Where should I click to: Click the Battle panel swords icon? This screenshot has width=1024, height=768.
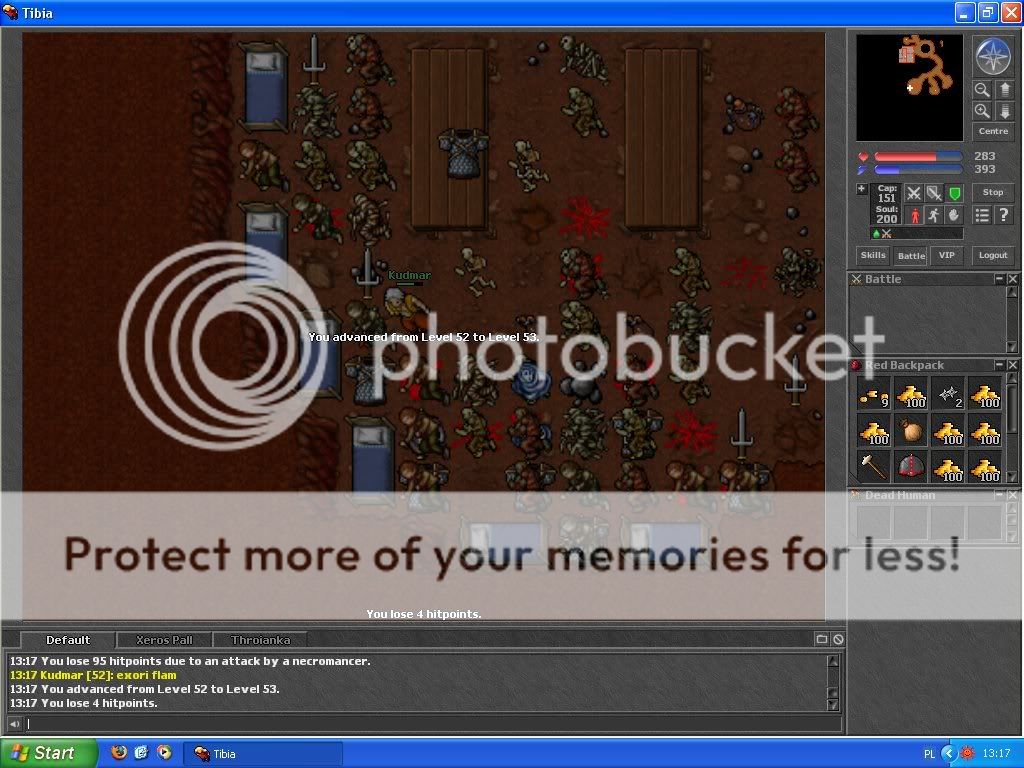(x=856, y=279)
